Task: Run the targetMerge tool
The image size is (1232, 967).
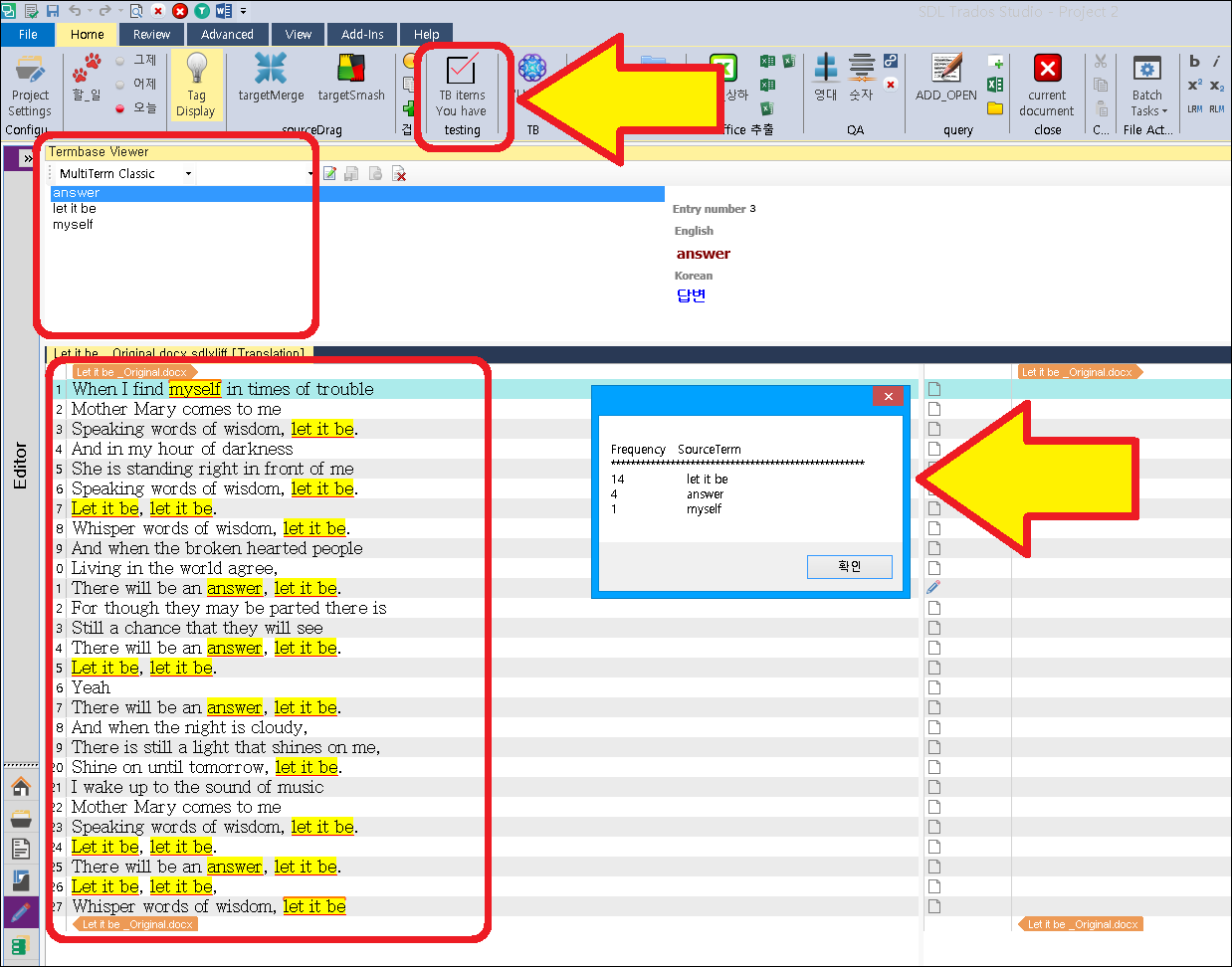Action: [271, 78]
